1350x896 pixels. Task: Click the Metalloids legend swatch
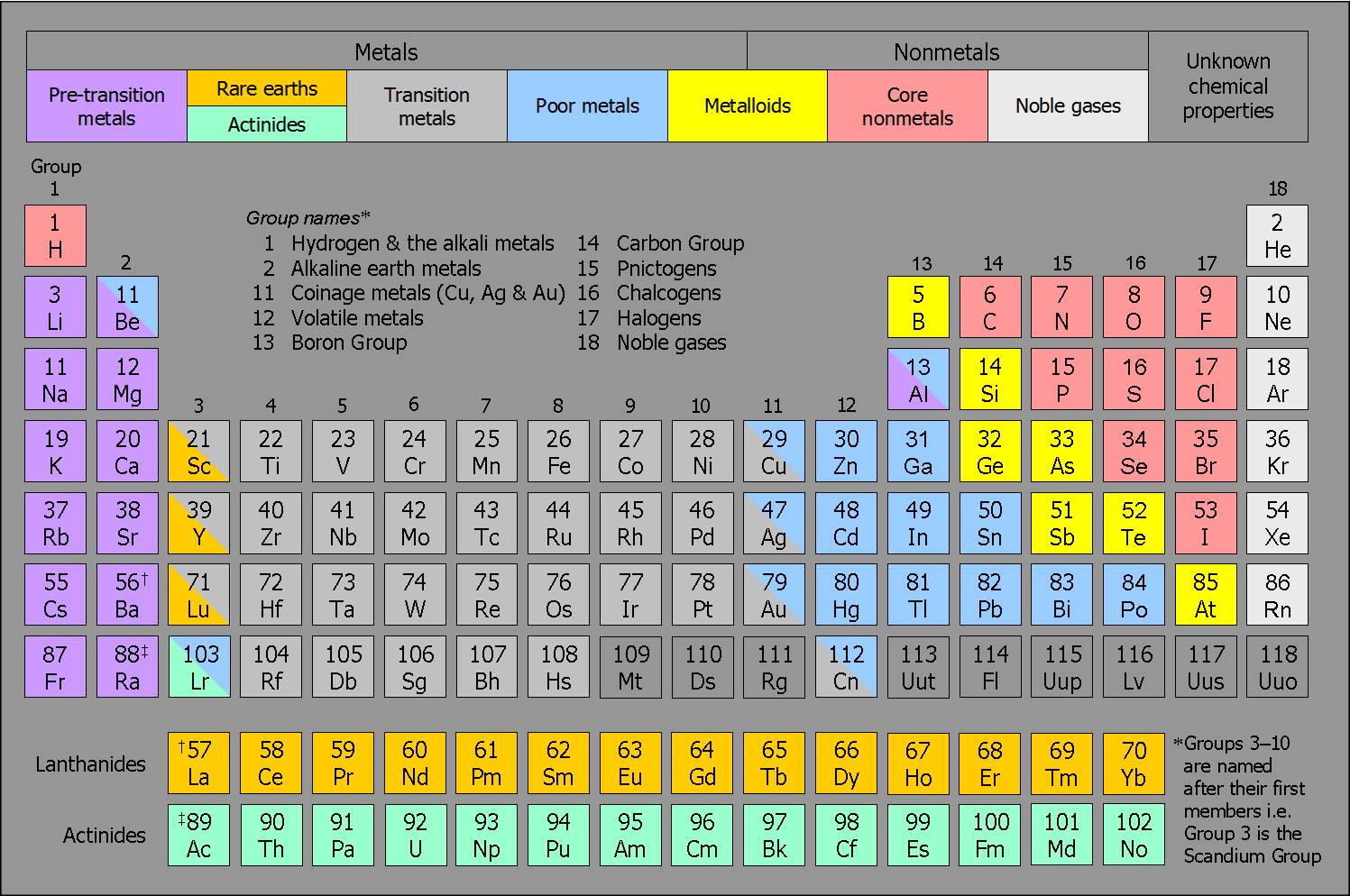click(x=747, y=105)
